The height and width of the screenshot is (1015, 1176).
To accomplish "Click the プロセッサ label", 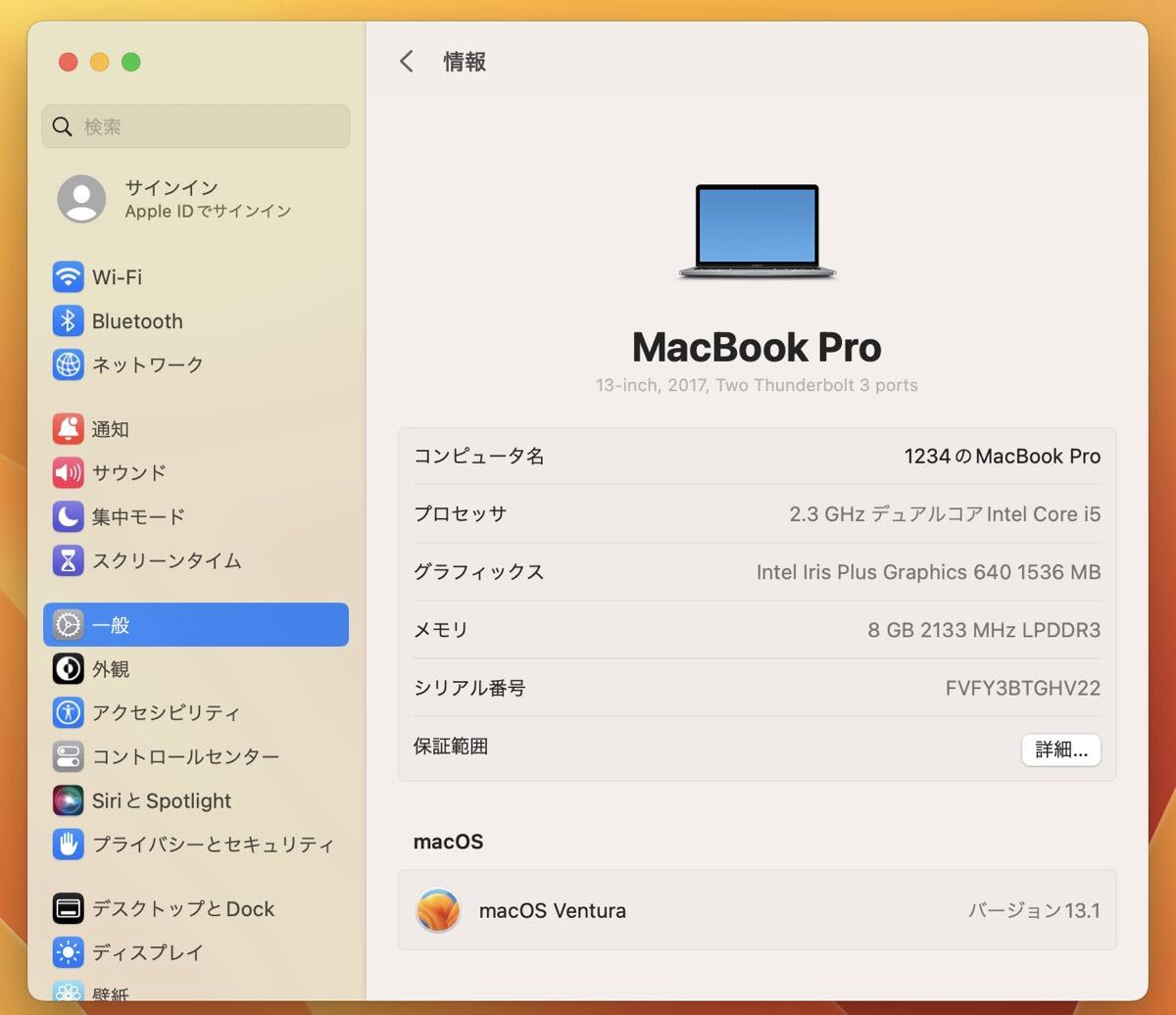I will [461, 514].
